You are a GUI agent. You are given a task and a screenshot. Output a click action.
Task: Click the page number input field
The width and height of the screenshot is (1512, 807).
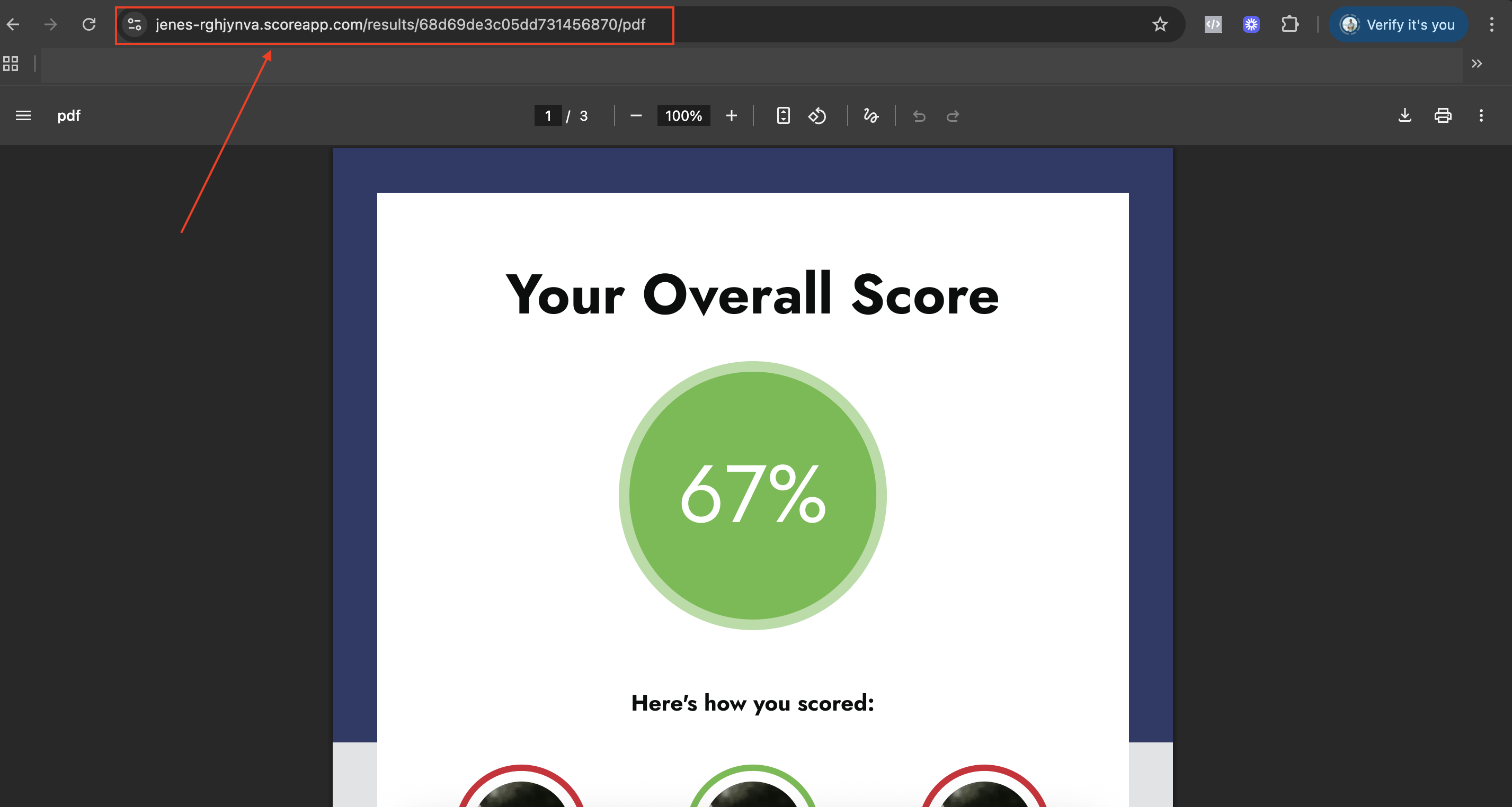tap(548, 115)
